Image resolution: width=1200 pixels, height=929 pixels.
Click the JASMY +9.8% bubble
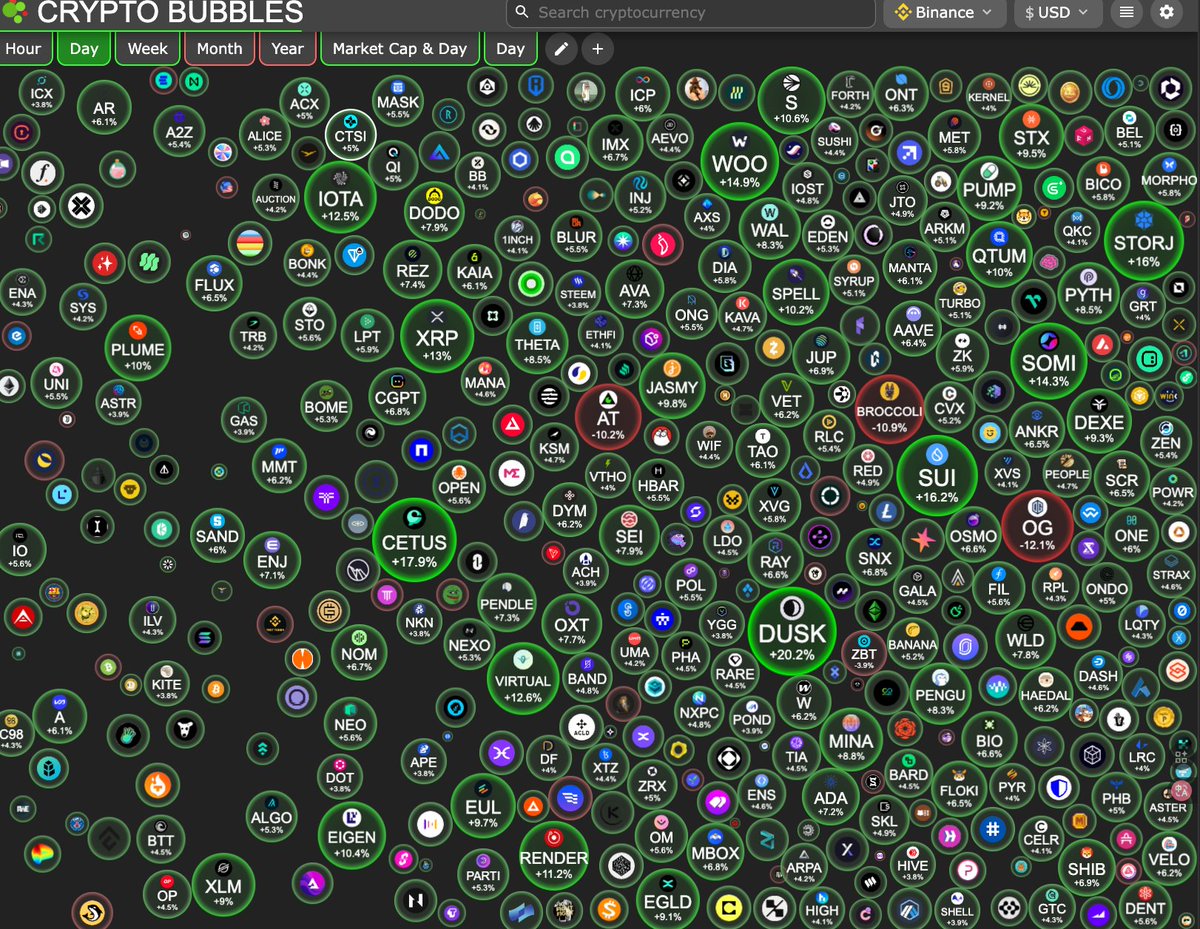pos(672,385)
